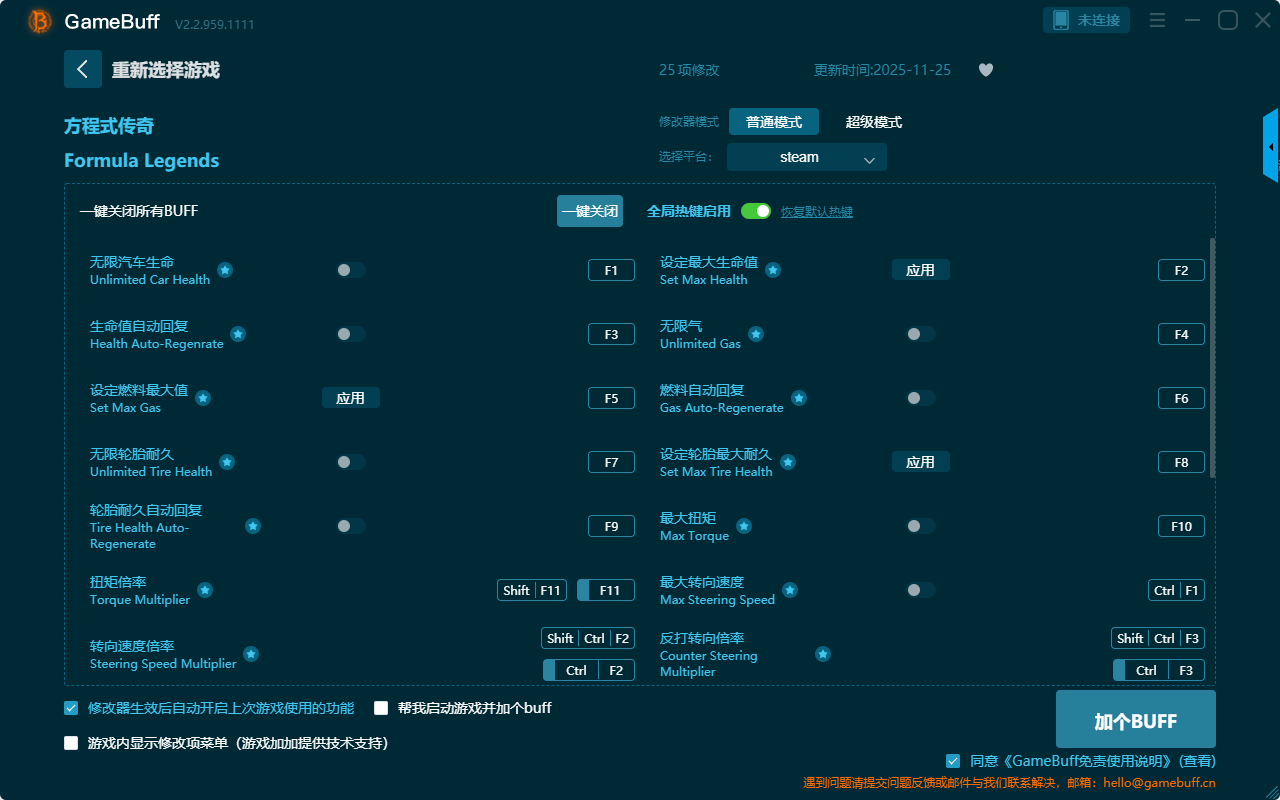The height and width of the screenshot is (800, 1280).
Task: Click the back arrow to reselect game
Action: tap(83, 69)
